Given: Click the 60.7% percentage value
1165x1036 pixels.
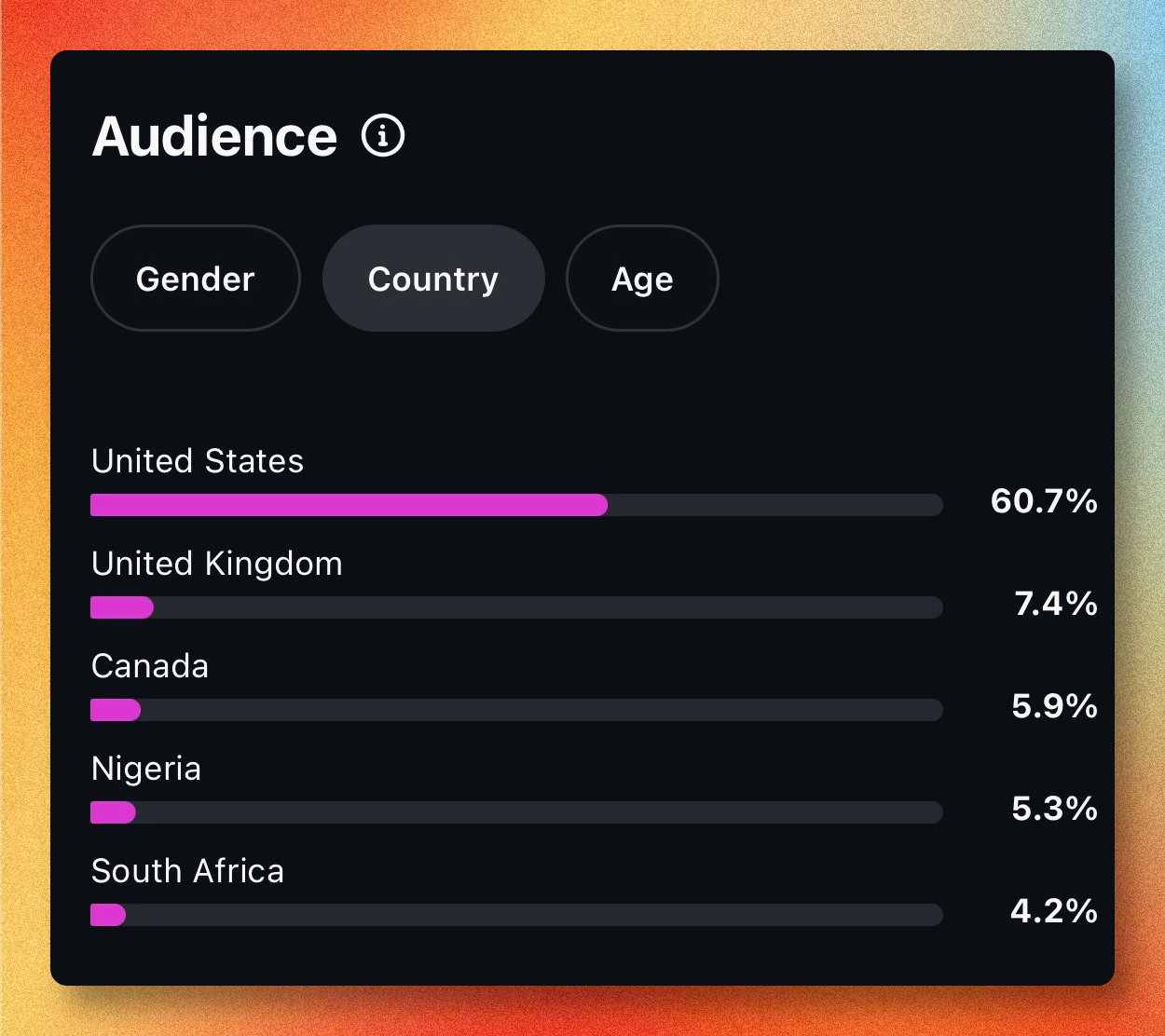Looking at the screenshot, I should point(1044,501).
